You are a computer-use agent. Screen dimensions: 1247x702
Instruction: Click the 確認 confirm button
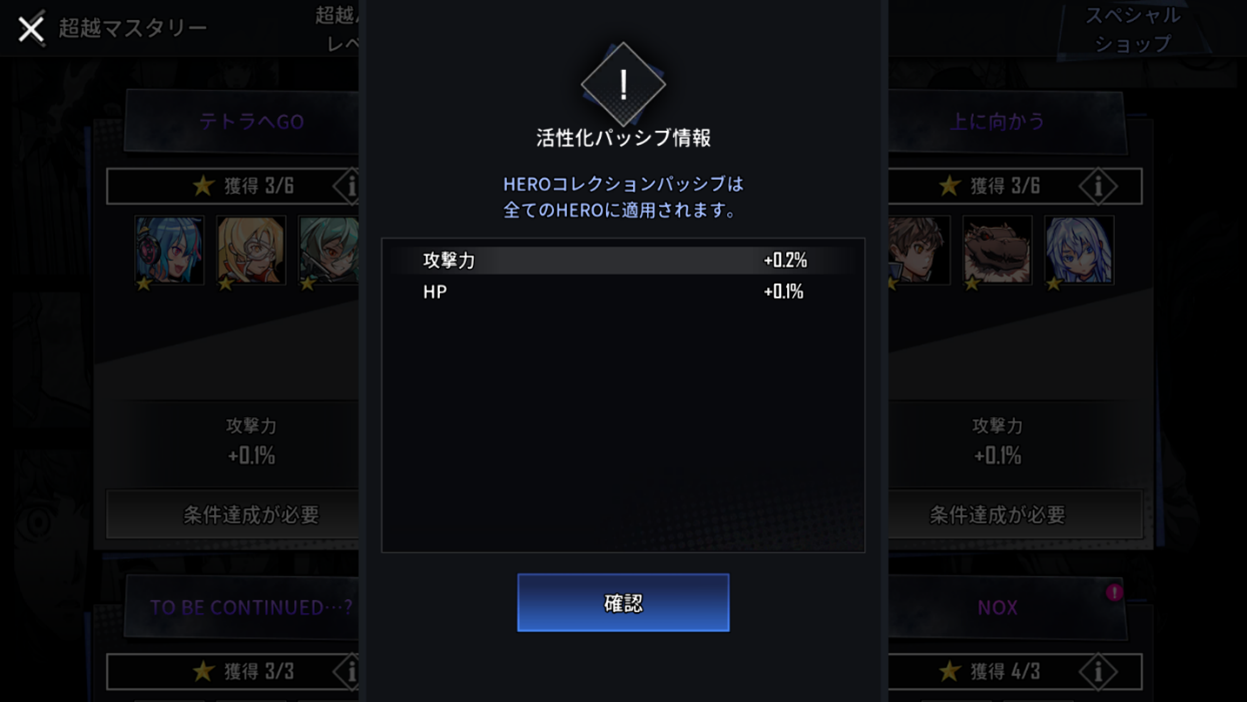pos(623,602)
